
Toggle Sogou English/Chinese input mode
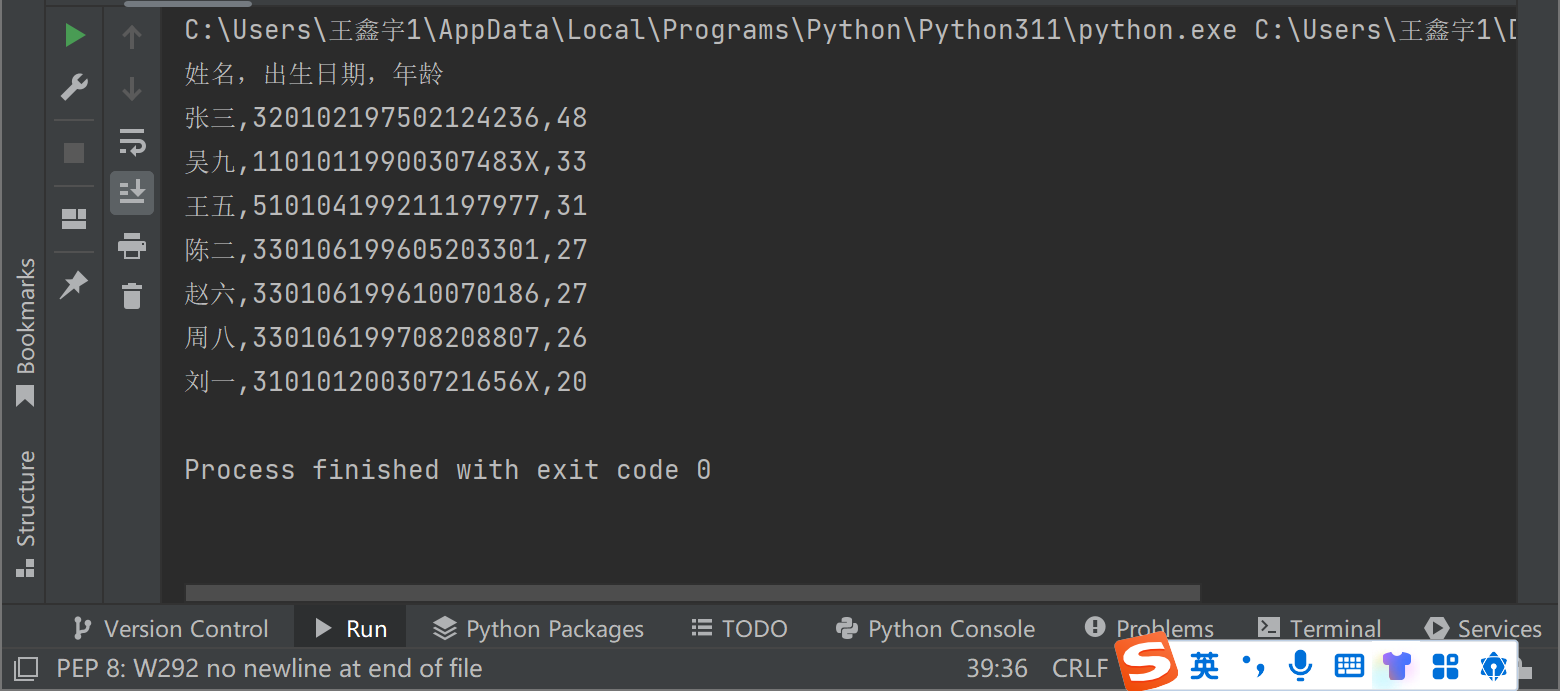point(1205,666)
